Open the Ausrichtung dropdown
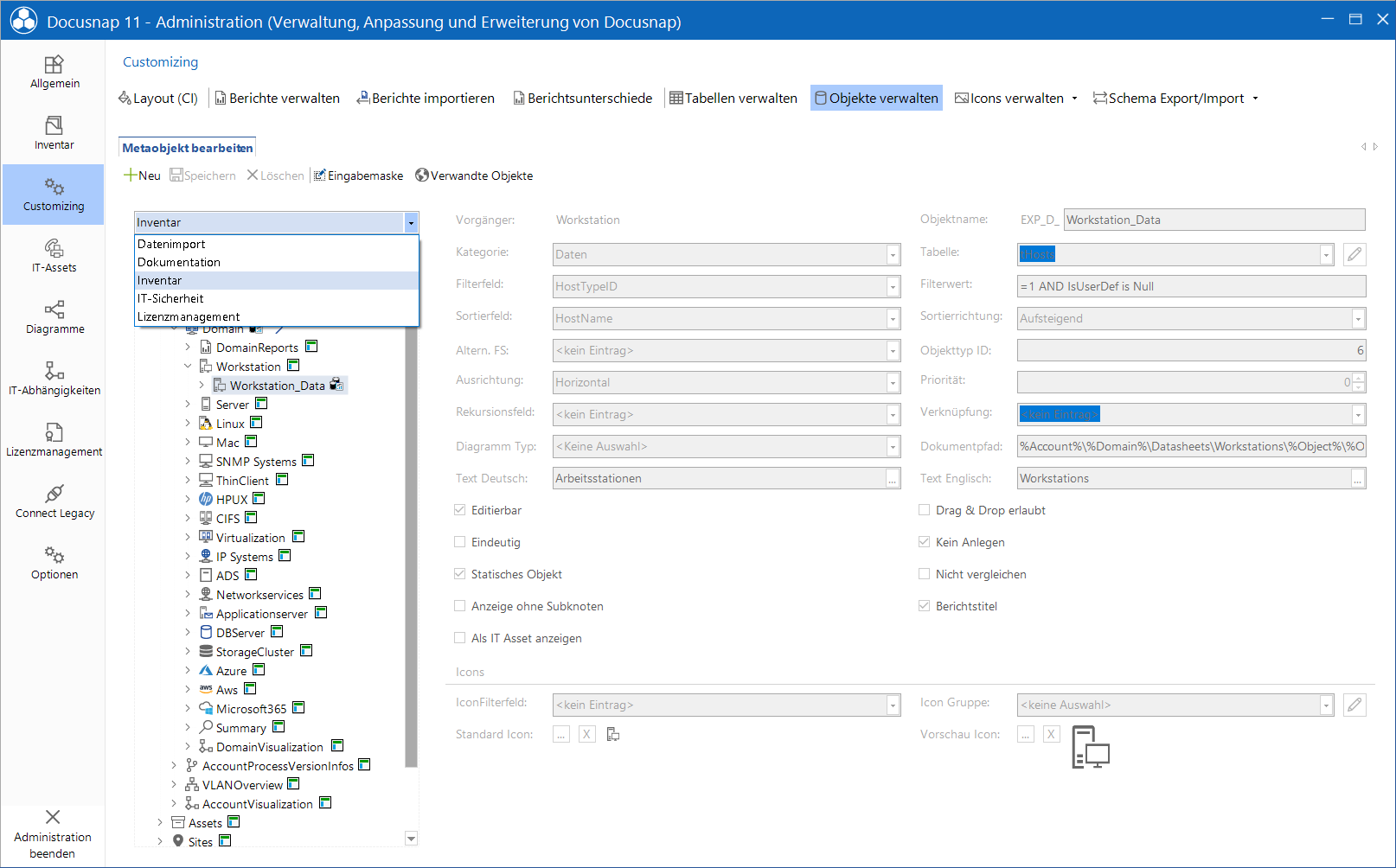The height and width of the screenshot is (868, 1396). point(893,382)
